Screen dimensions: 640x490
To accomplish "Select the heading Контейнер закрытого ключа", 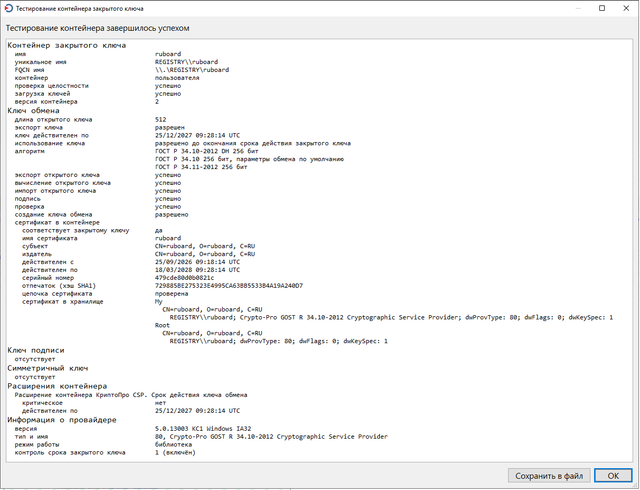I will (67, 45).
